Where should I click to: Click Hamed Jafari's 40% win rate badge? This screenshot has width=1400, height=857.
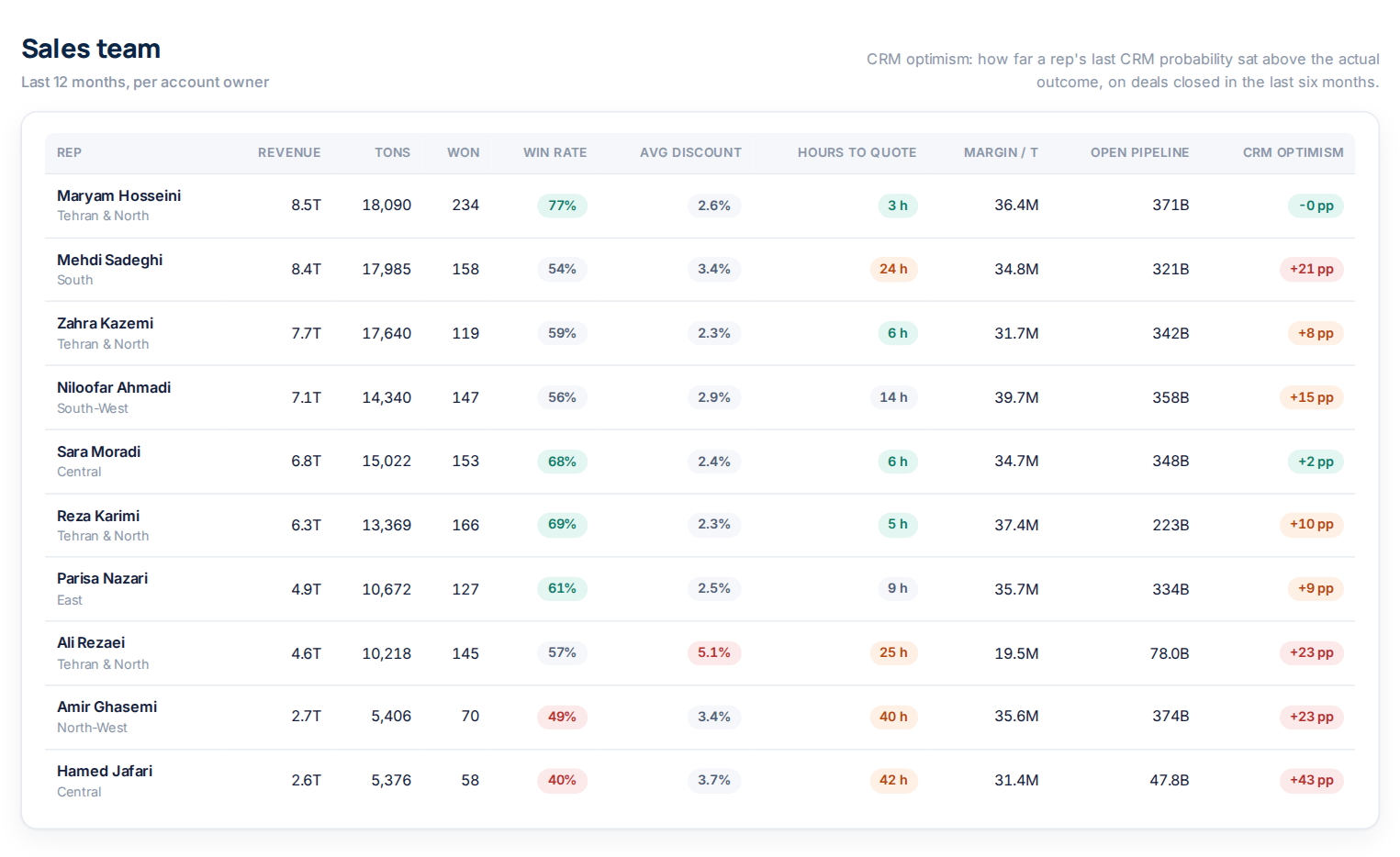pos(562,781)
